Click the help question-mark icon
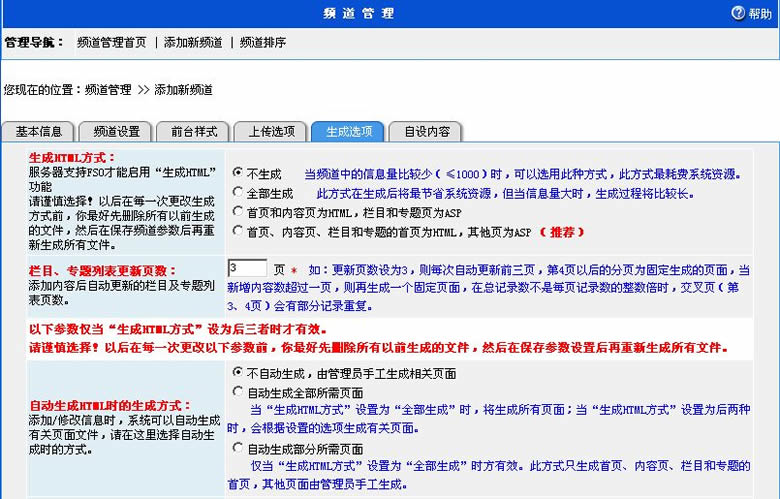Screen dimensions: 780x499 pos(738,13)
